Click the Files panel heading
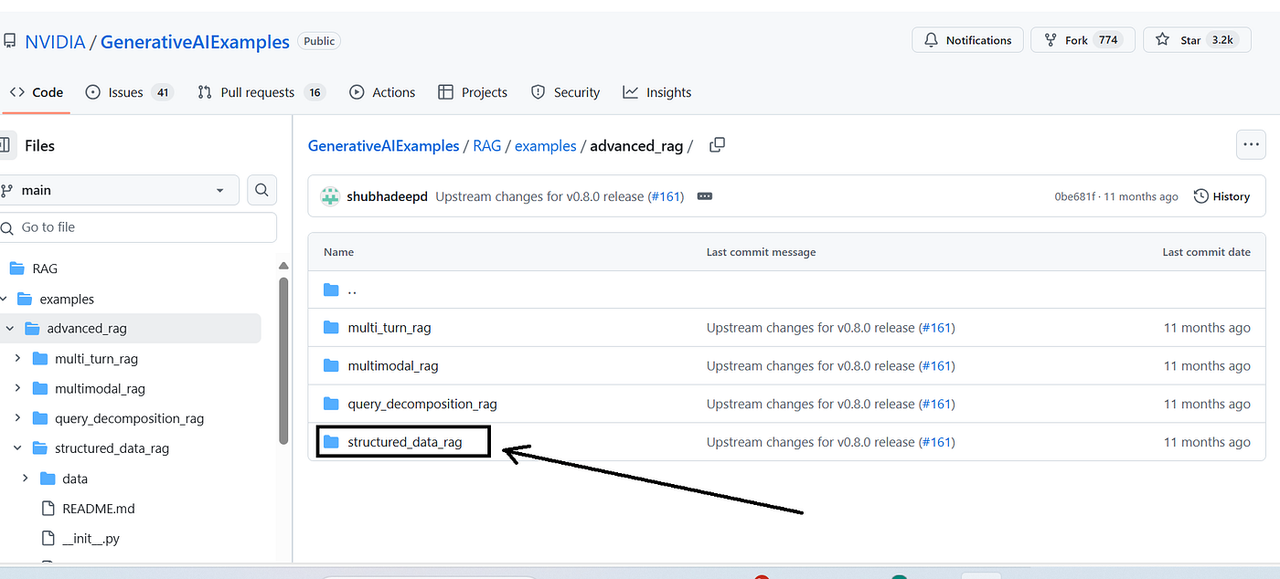The image size is (1280, 579). (x=40, y=145)
